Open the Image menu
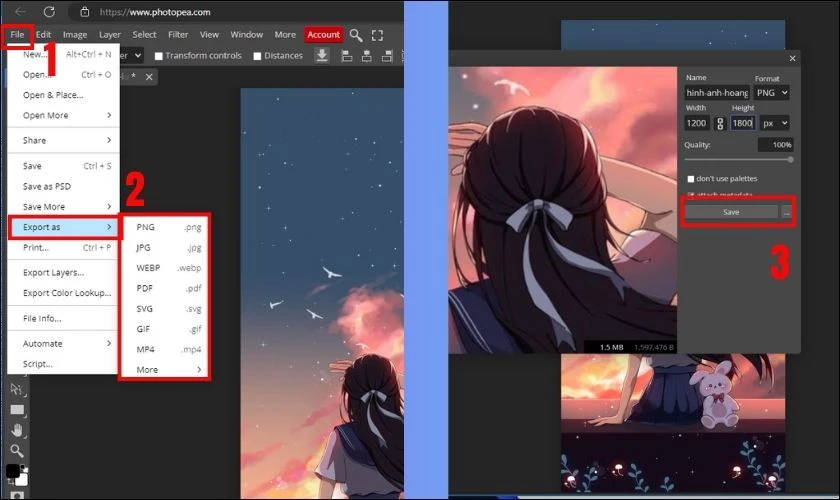 75,34
